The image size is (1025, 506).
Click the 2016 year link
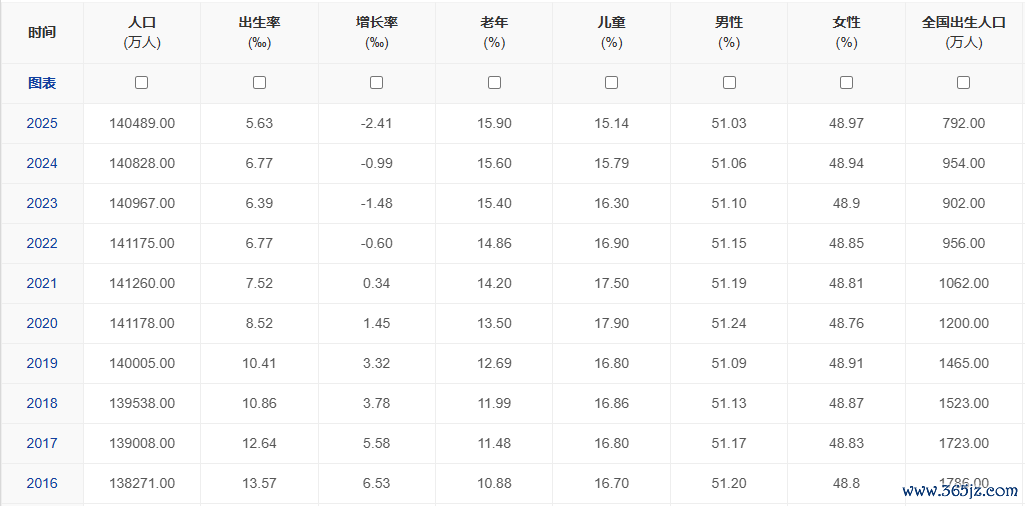(42, 483)
